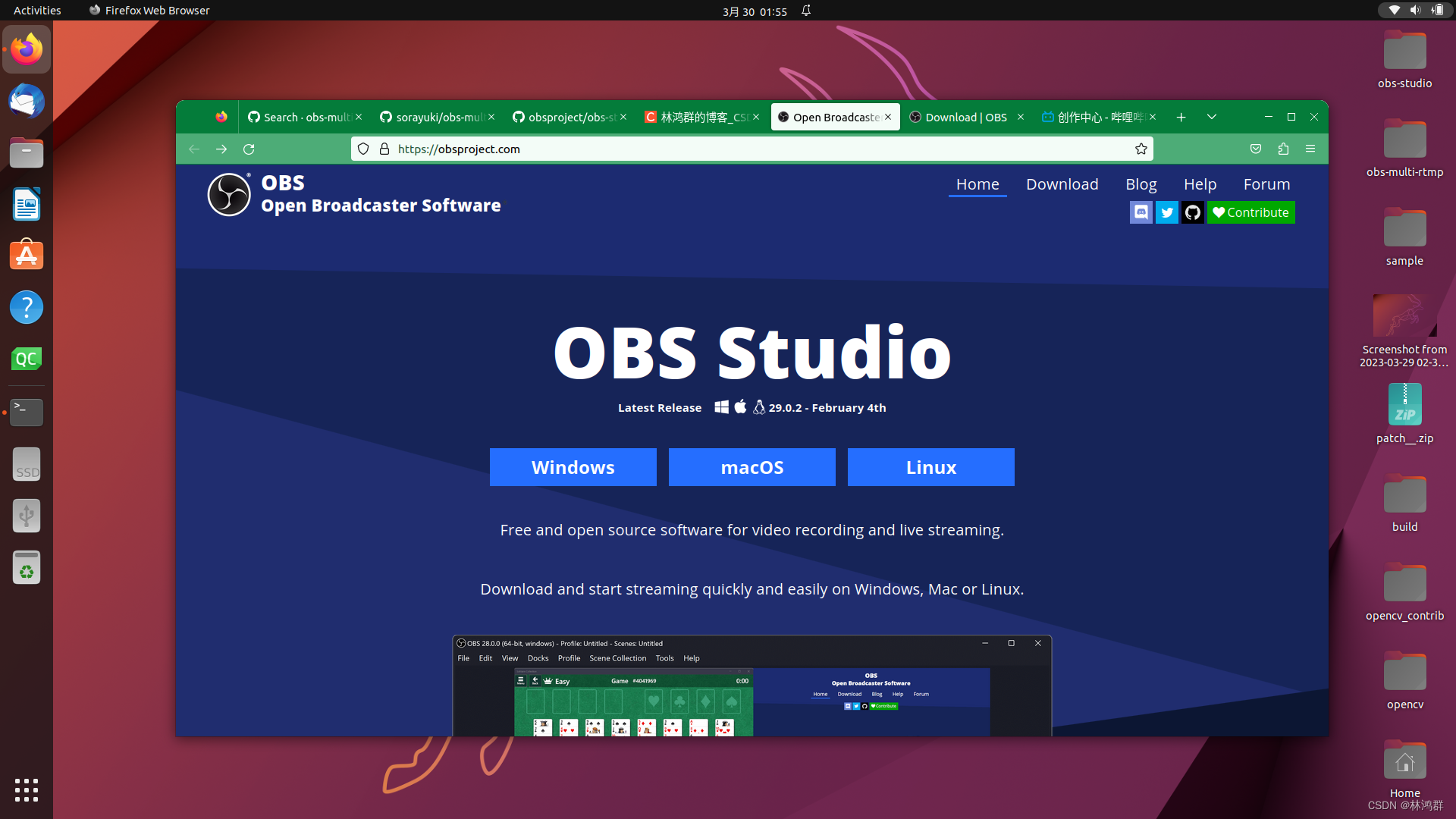Open Firefox Web Browser app menu
Viewport: 1456px width, 819px height.
tap(149, 11)
